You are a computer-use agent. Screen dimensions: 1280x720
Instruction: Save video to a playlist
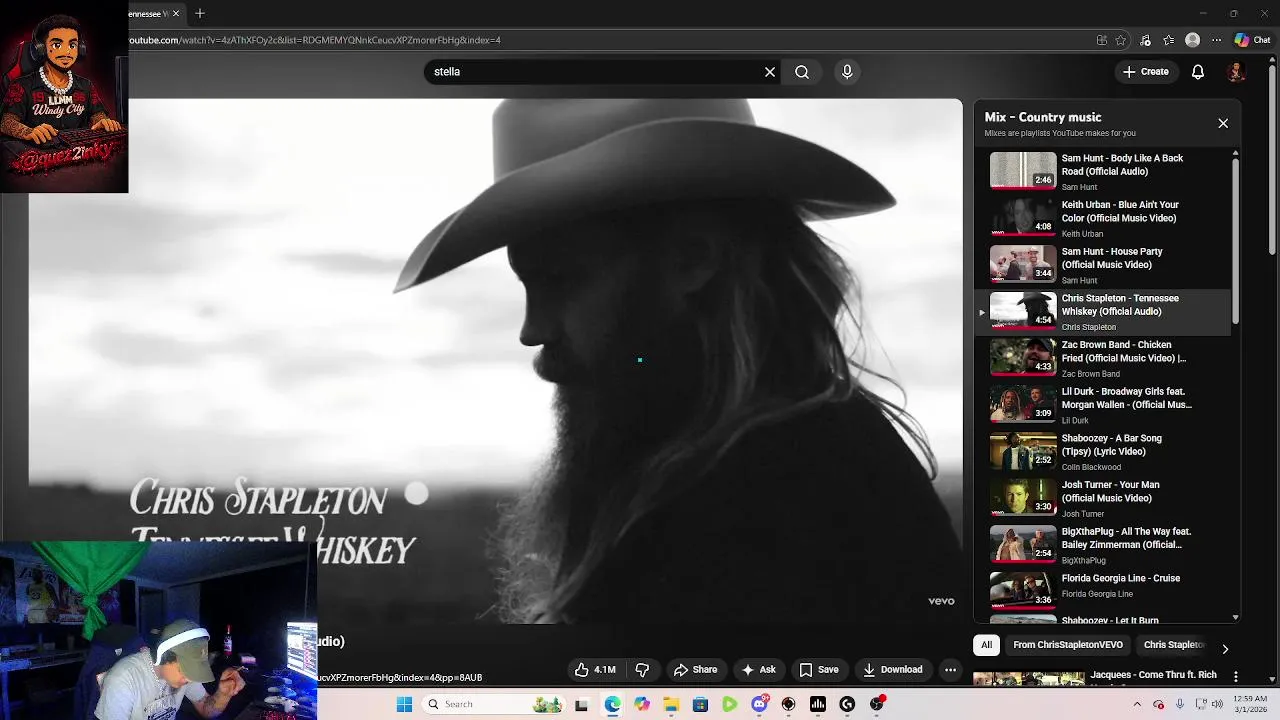click(819, 670)
